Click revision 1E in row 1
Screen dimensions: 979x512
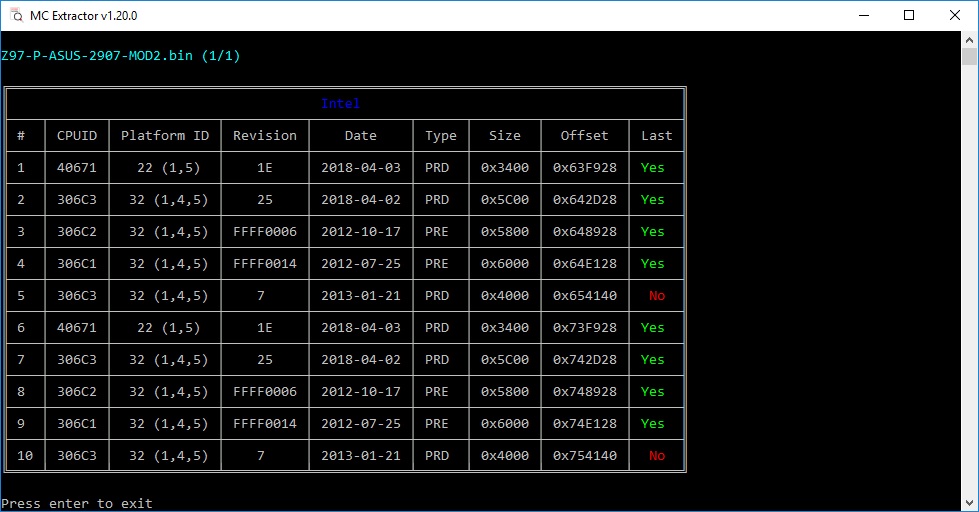[x=265, y=167]
